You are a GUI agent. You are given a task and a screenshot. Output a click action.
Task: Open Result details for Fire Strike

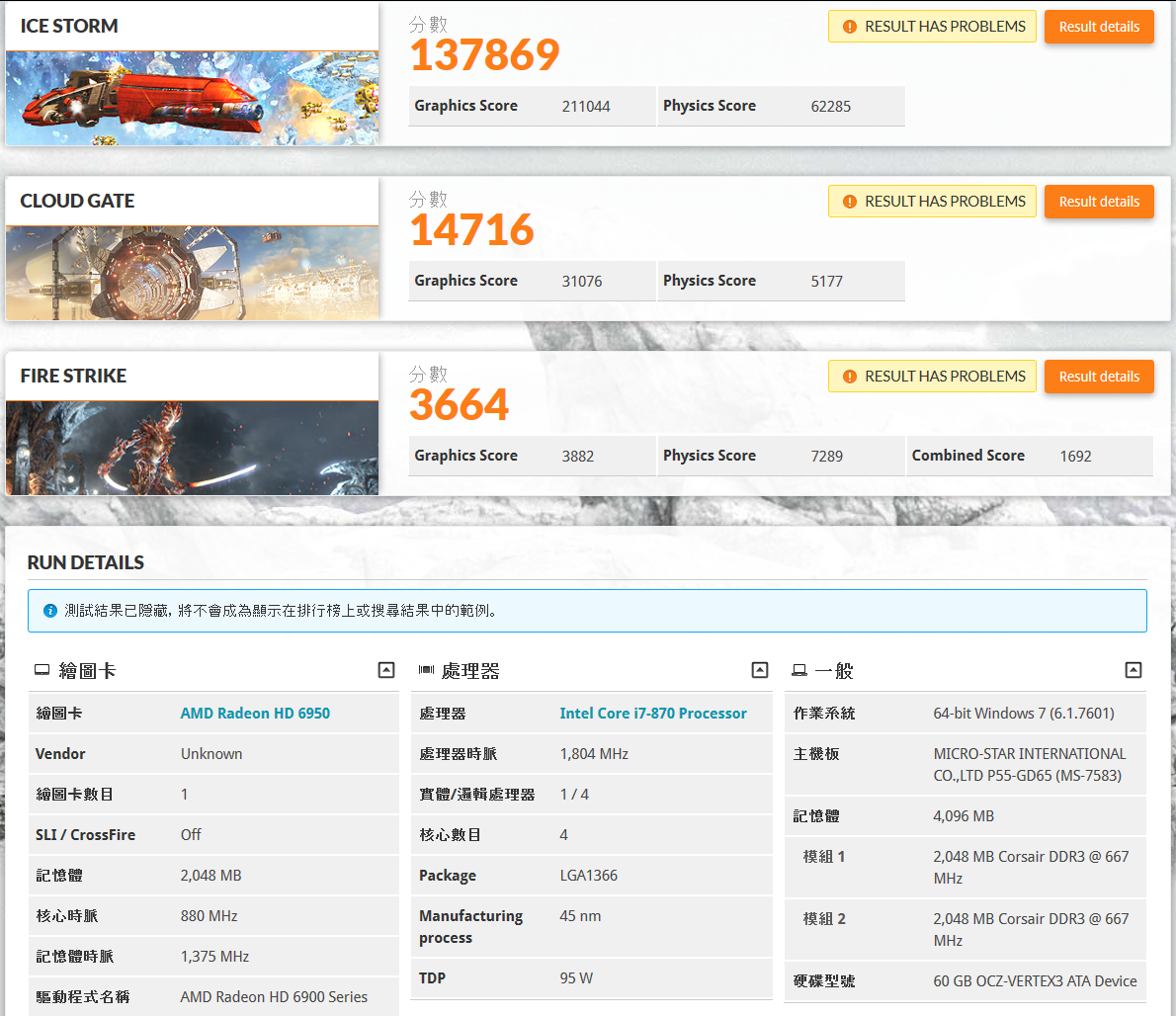click(x=1099, y=377)
